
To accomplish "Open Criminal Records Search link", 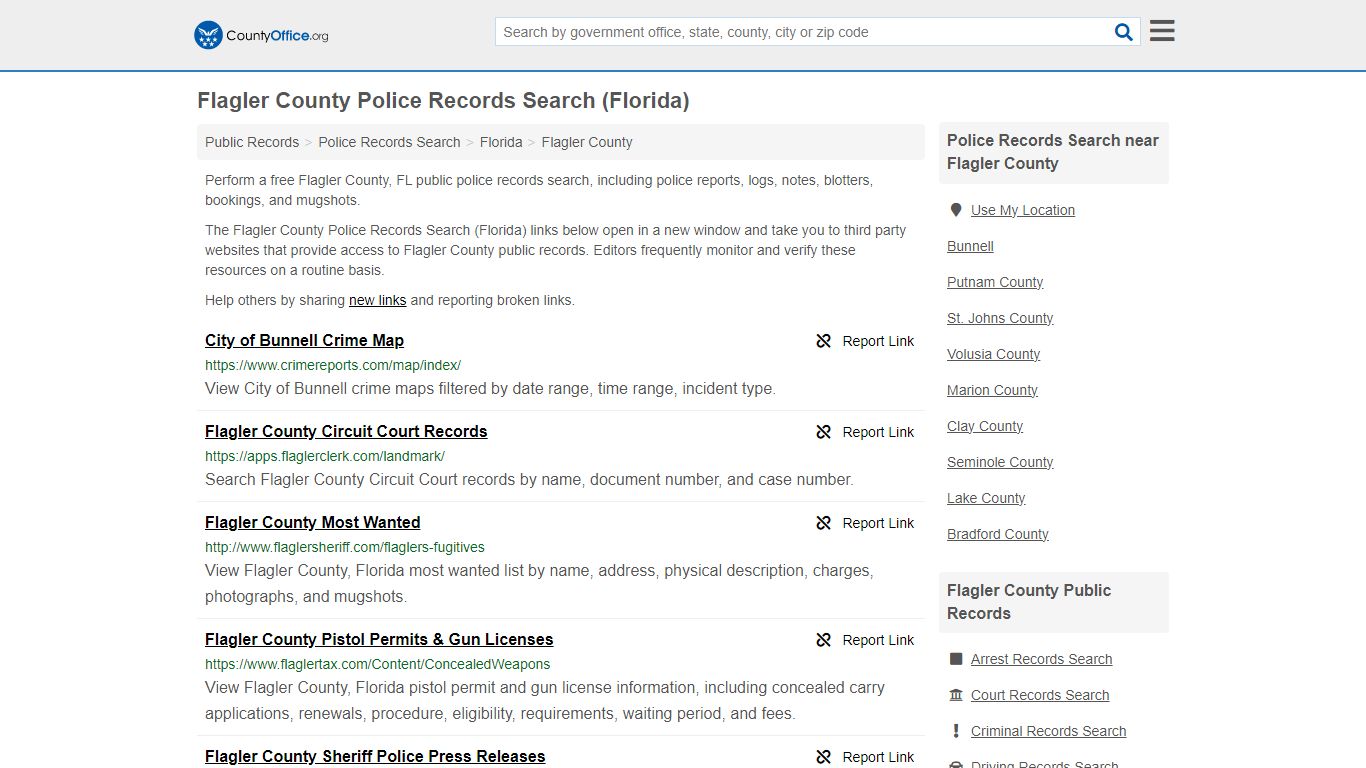I will [x=1048, y=731].
